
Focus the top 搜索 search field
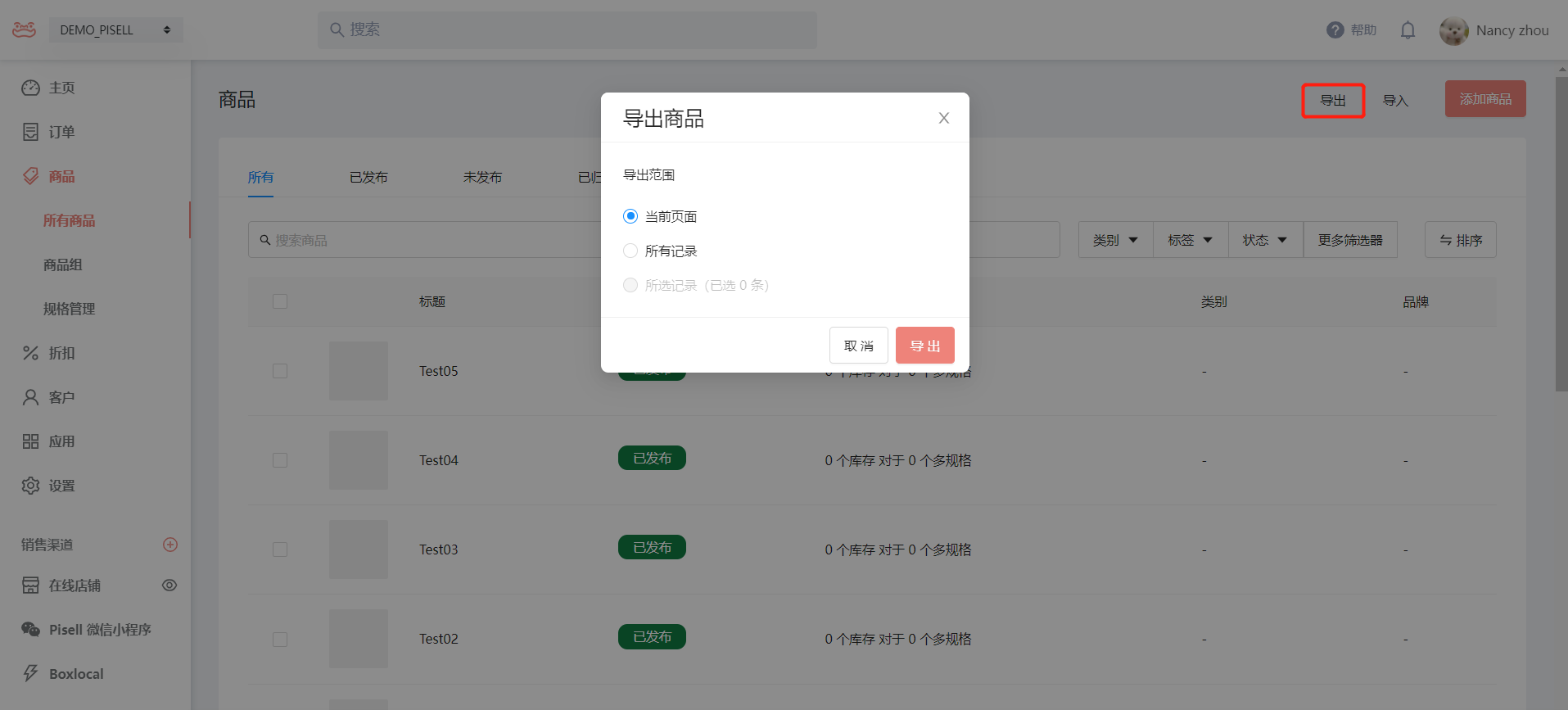coord(567,29)
